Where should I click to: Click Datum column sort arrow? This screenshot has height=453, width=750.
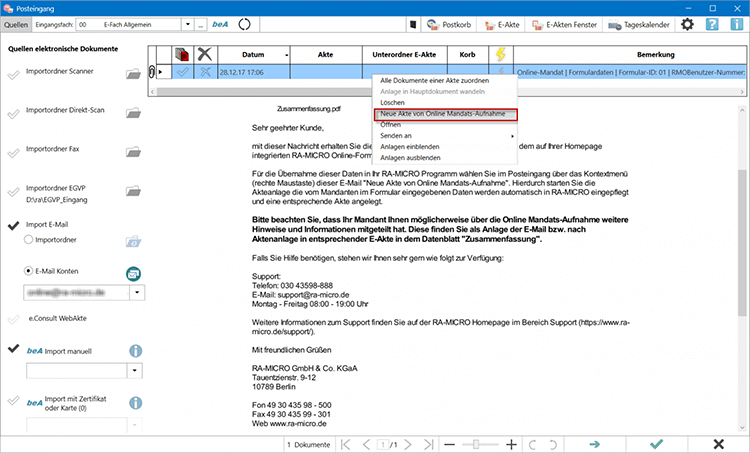pyautogui.click(x=287, y=55)
